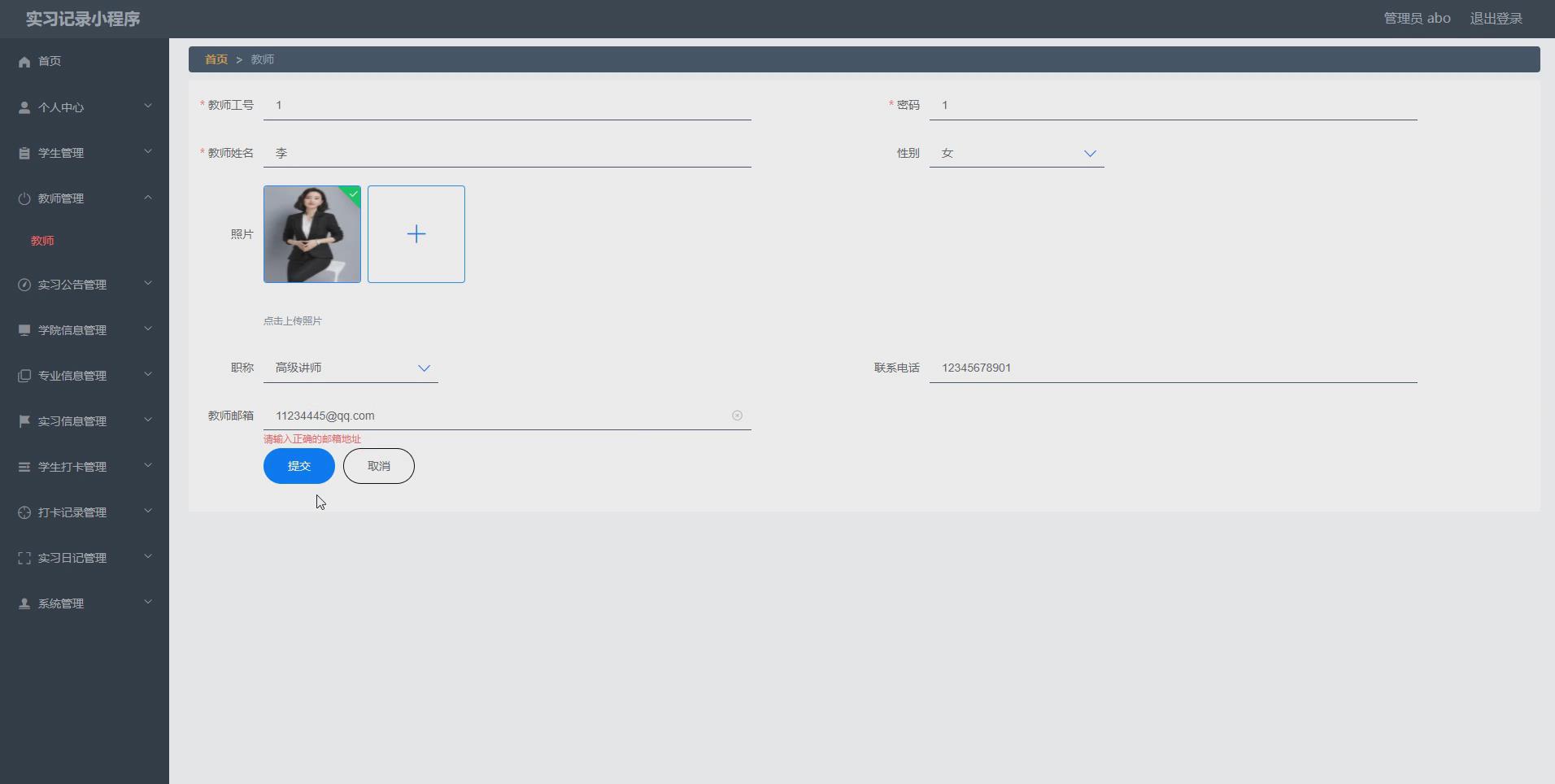
Task: Open the 职称 title dropdown
Action: pos(424,368)
